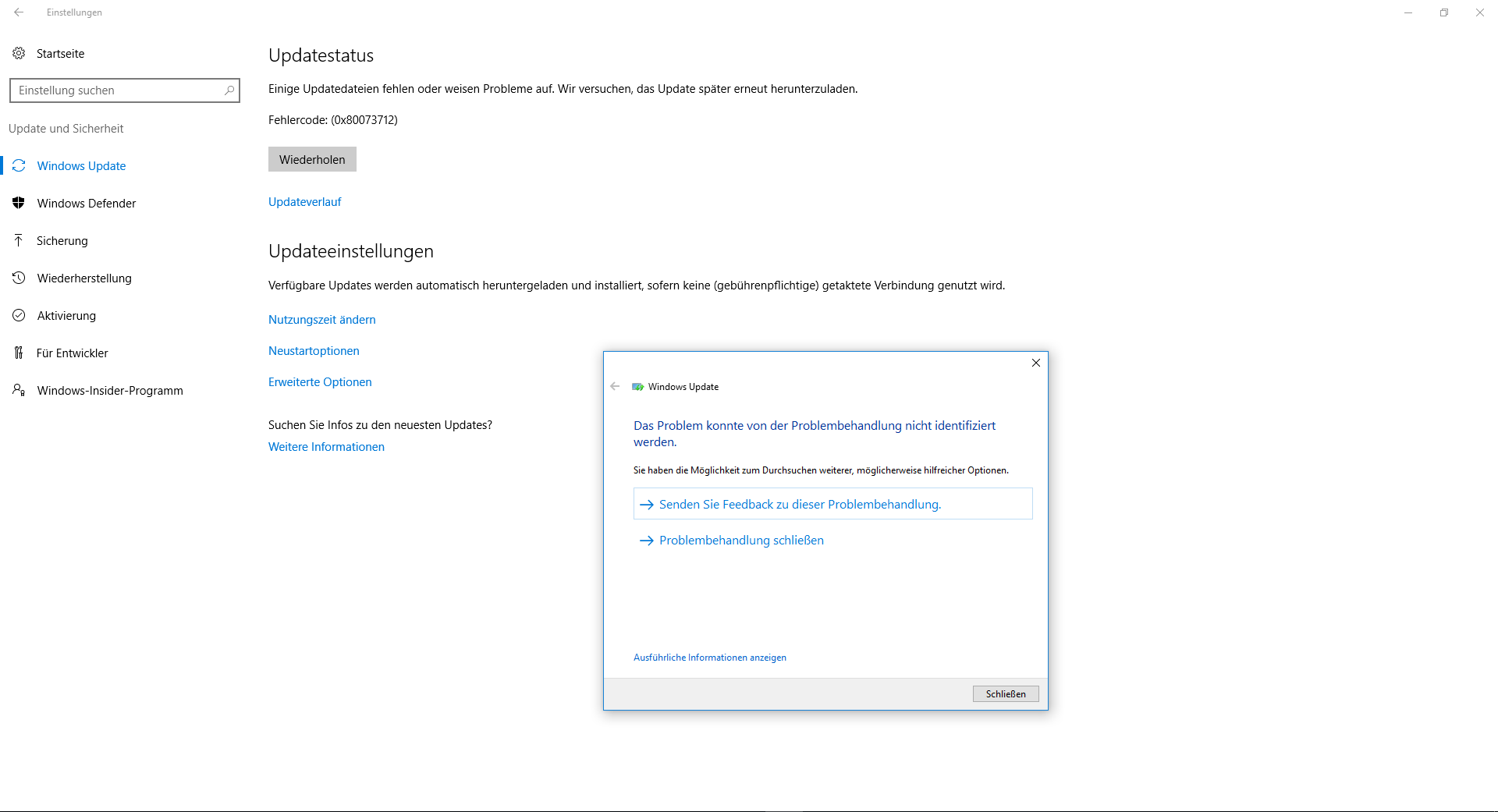Select Senden Sie Feedback zu dieser Problembehandlung
The height and width of the screenshot is (812, 1498).
pos(832,504)
